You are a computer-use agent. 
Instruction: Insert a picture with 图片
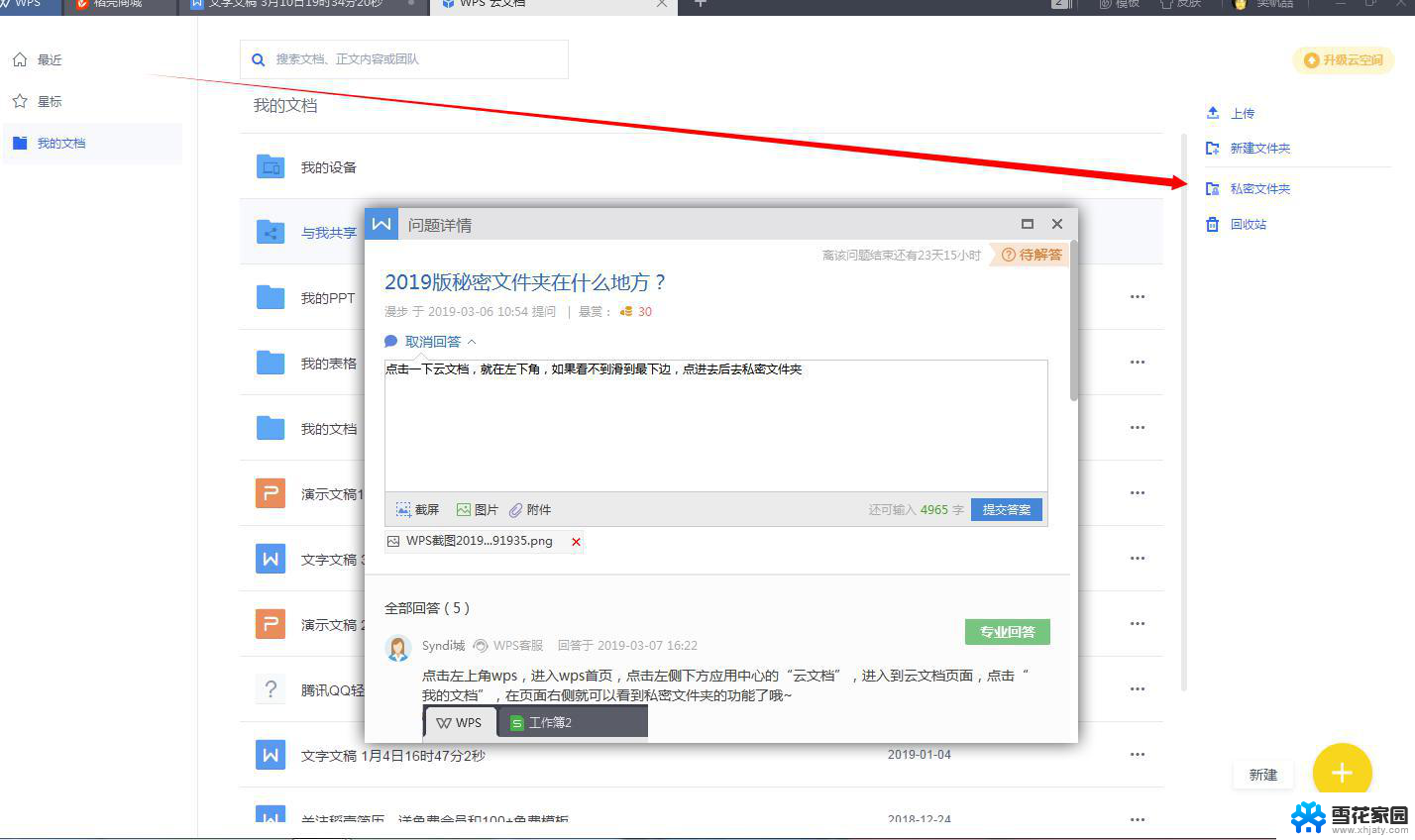point(477,510)
